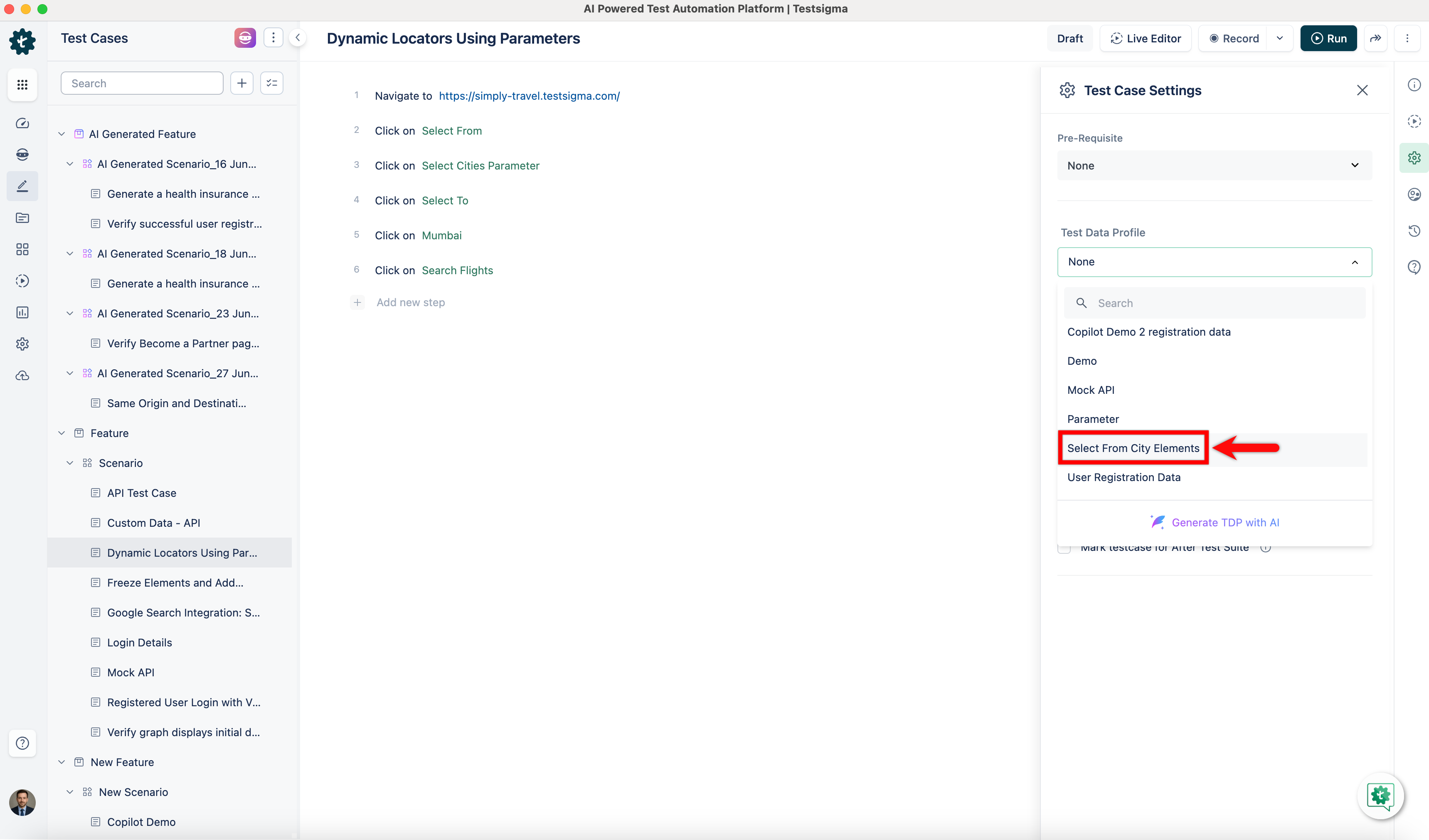Click the Copilot avatar icon beside Test Cases
Screen dimensions: 1429x840
point(245,38)
